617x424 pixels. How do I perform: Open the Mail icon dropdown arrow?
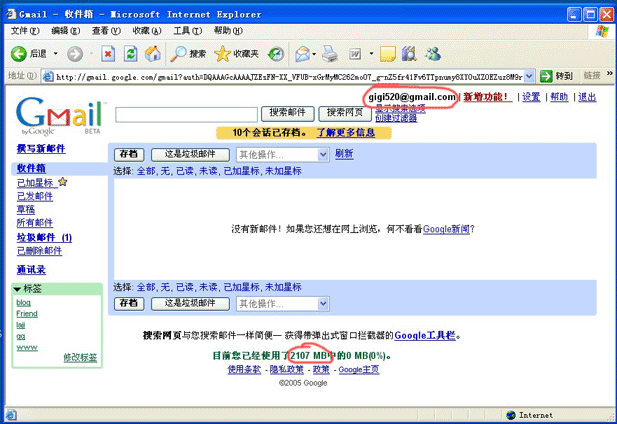pos(314,54)
